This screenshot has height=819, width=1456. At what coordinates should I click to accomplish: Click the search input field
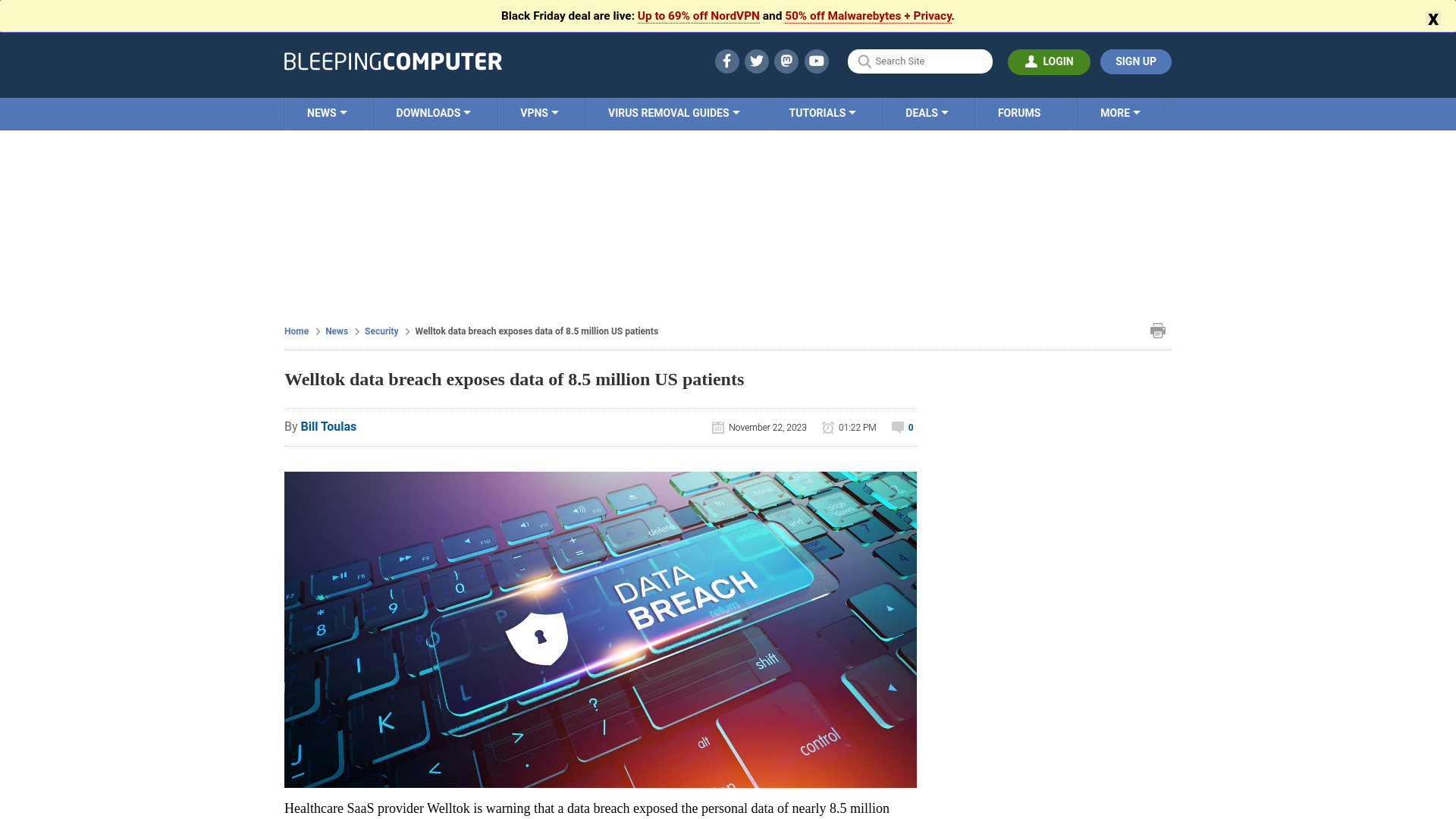(920, 60)
